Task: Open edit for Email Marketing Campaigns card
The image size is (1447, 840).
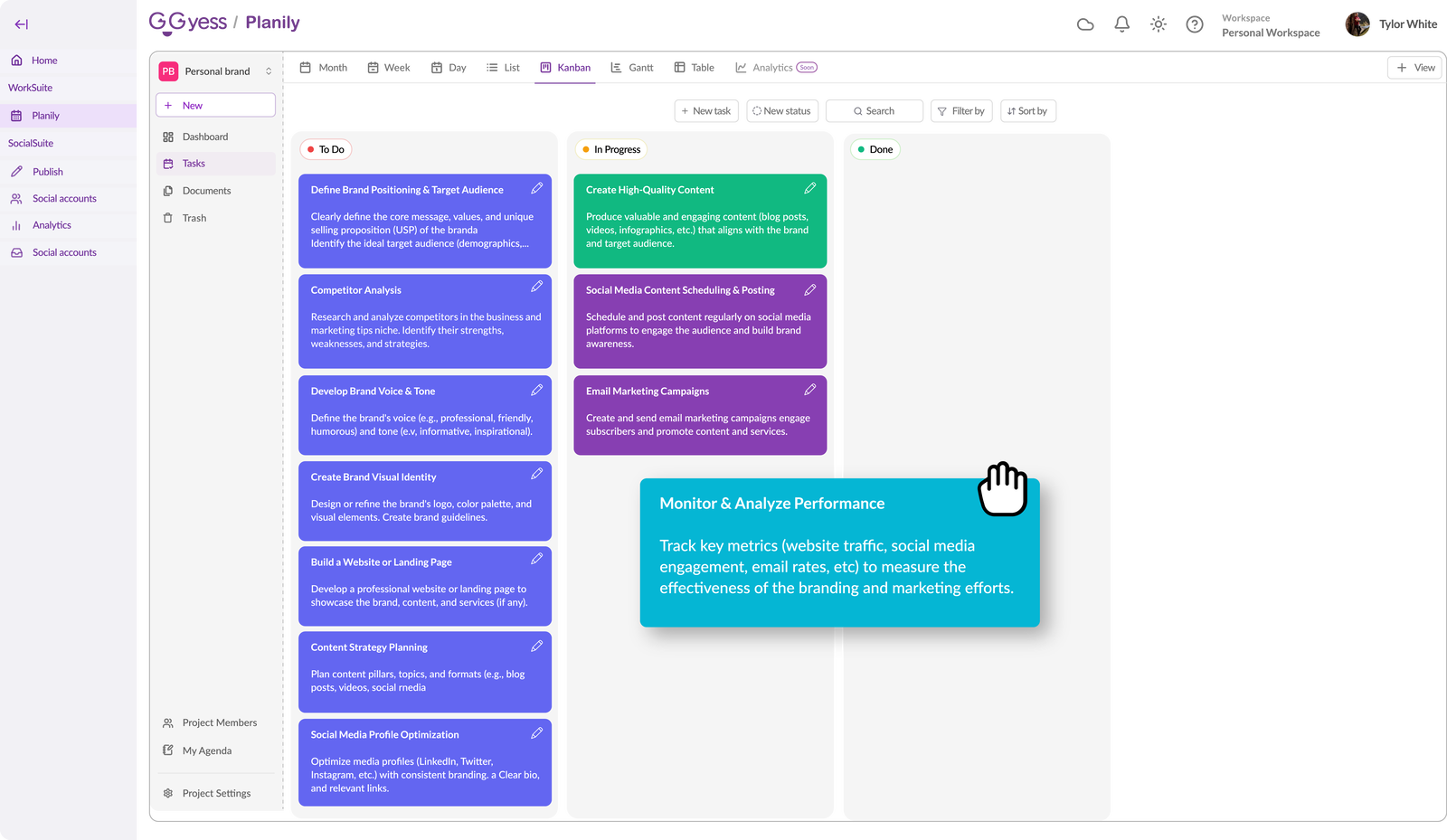Action: (809, 390)
